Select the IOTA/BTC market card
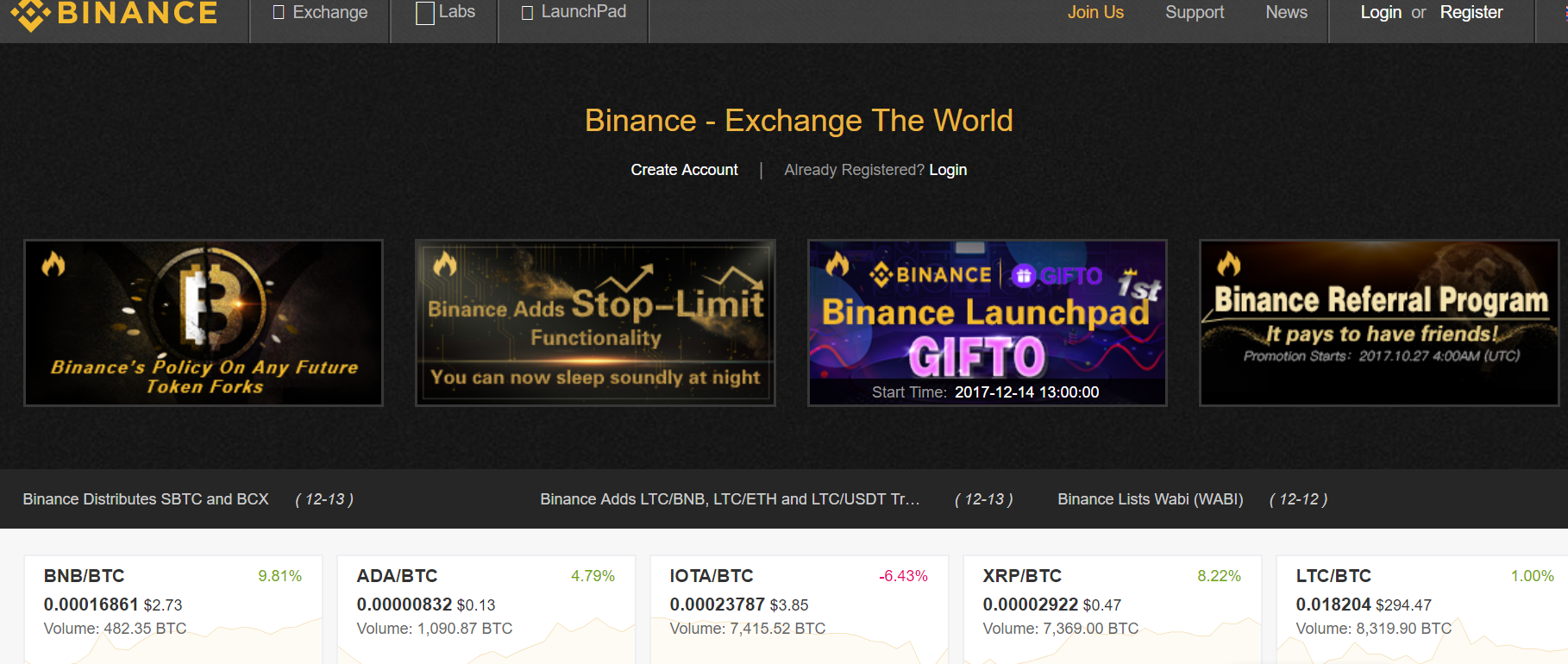The width and height of the screenshot is (1568, 664). (800, 610)
